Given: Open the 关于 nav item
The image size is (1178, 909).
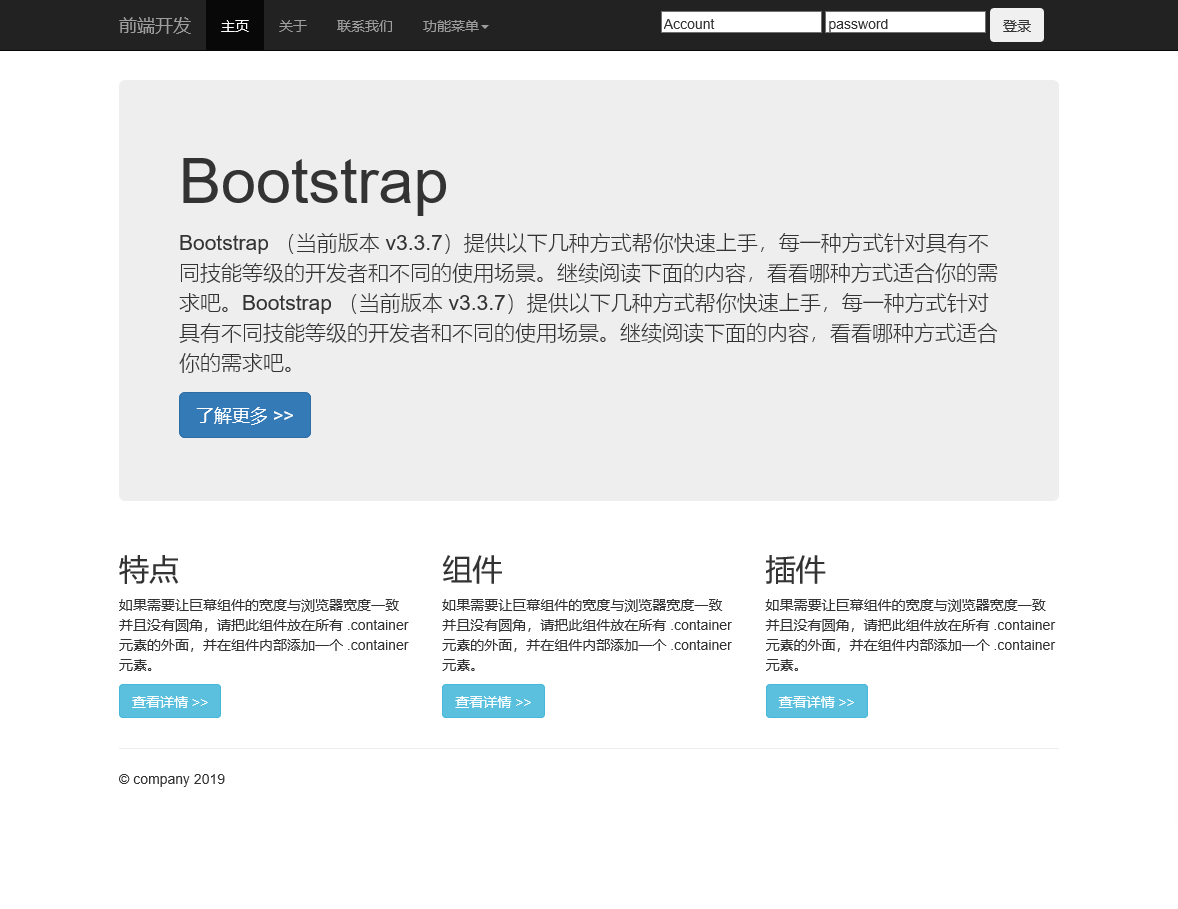Looking at the screenshot, I should pos(292,26).
